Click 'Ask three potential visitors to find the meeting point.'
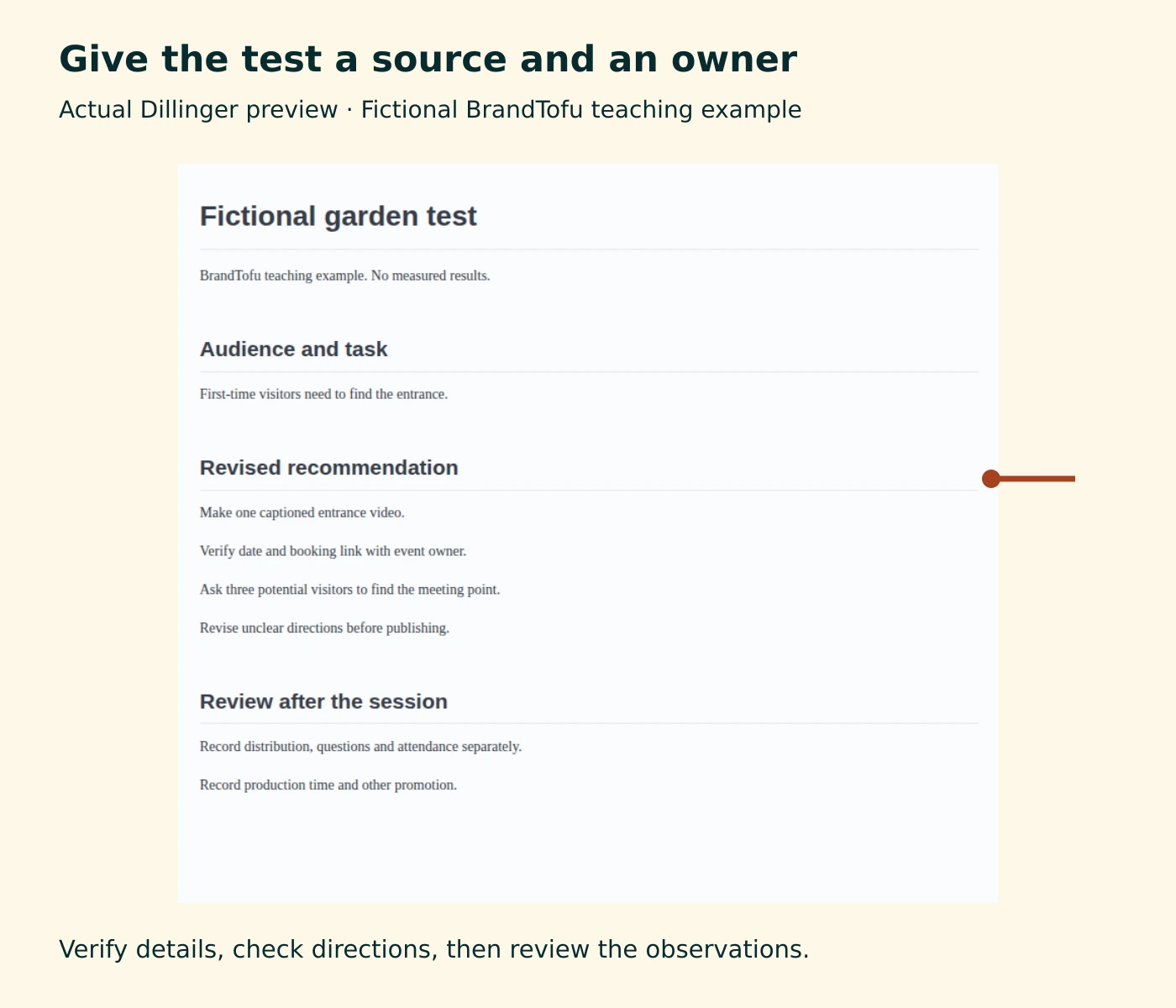The width and height of the screenshot is (1176, 1008). (349, 590)
